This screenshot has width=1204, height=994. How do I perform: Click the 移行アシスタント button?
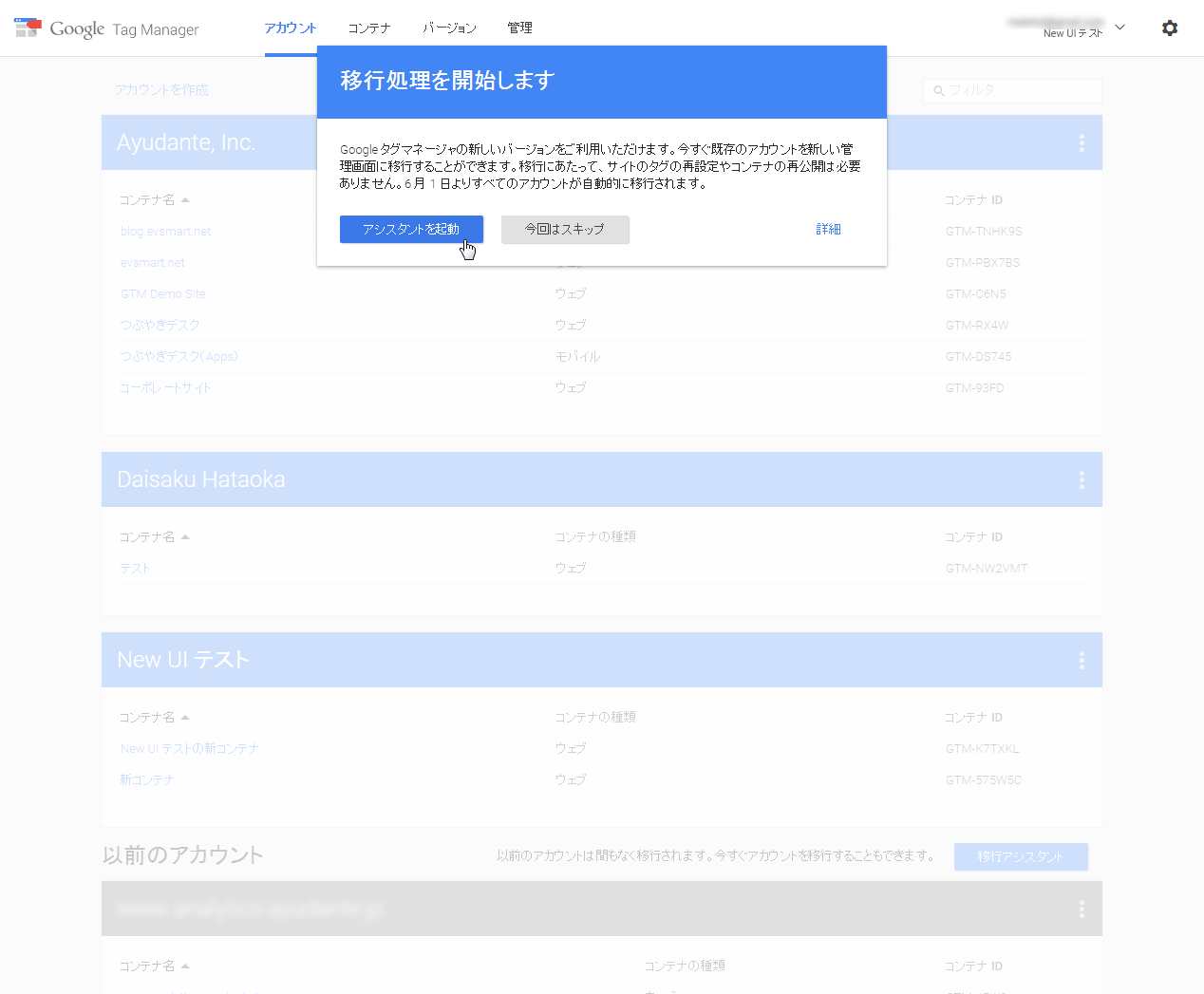click(1021, 856)
